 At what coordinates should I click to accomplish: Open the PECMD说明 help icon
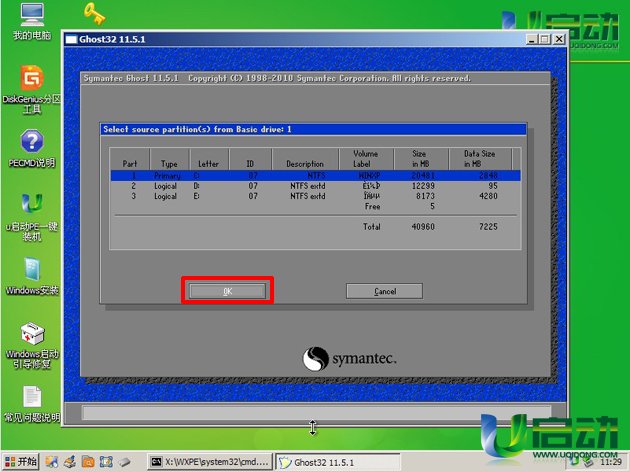(32, 148)
